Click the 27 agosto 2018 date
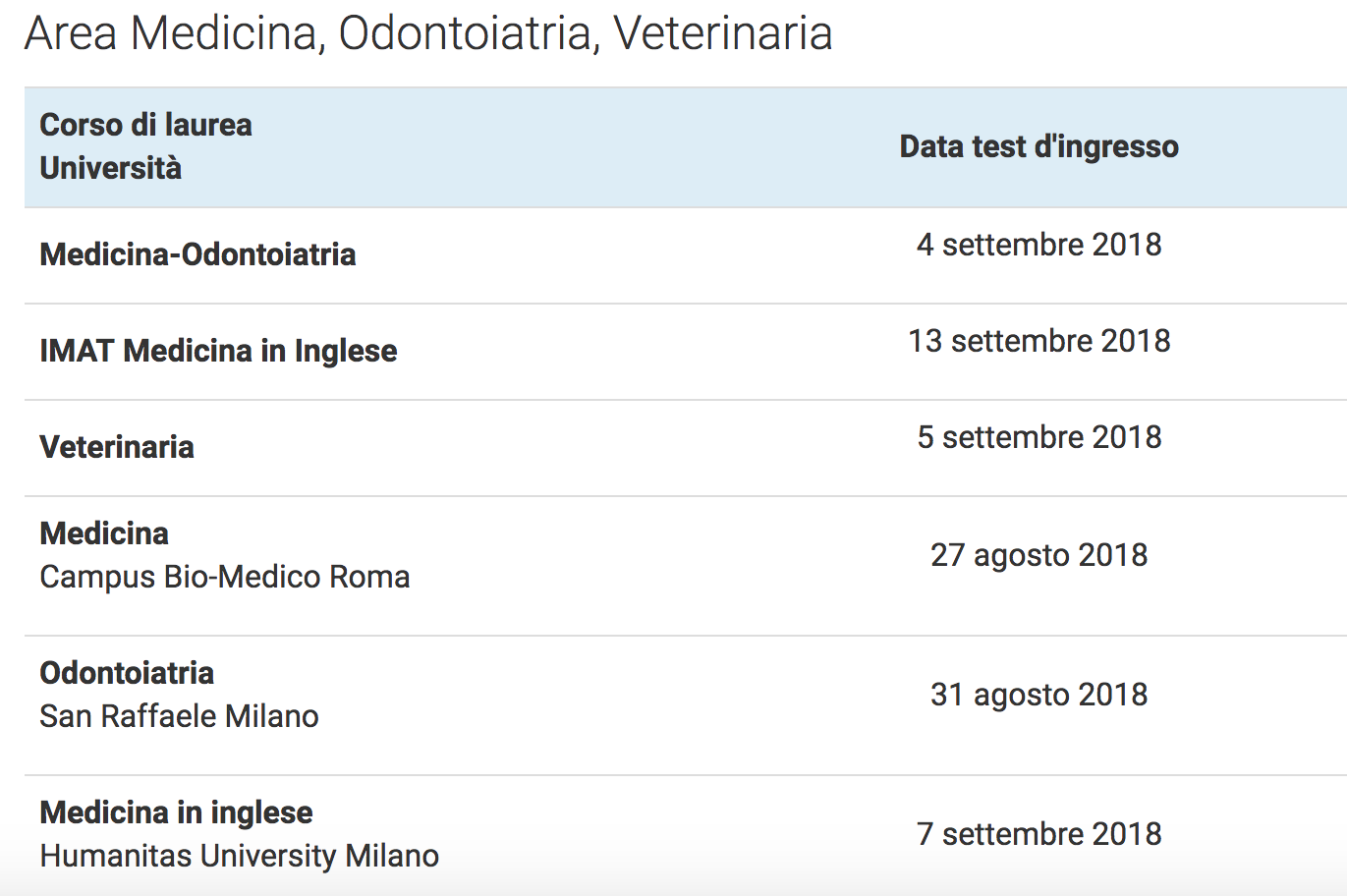Image resolution: width=1347 pixels, height=896 pixels. 1038,555
